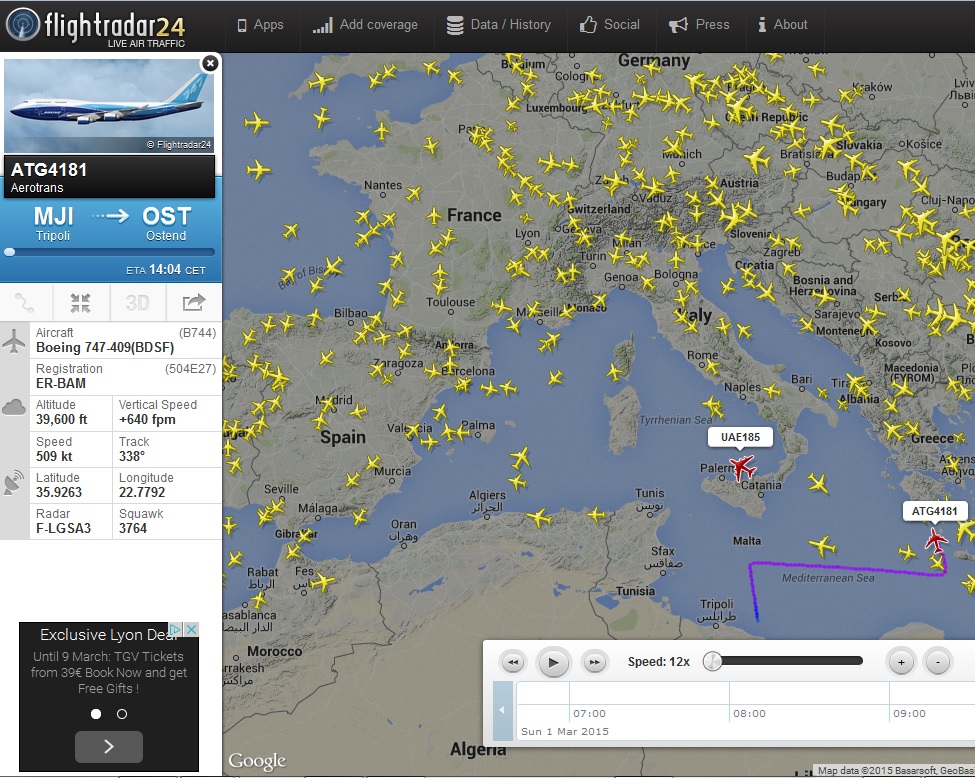Select the first ad carousel dot
This screenshot has width=975, height=778.
(96, 714)
